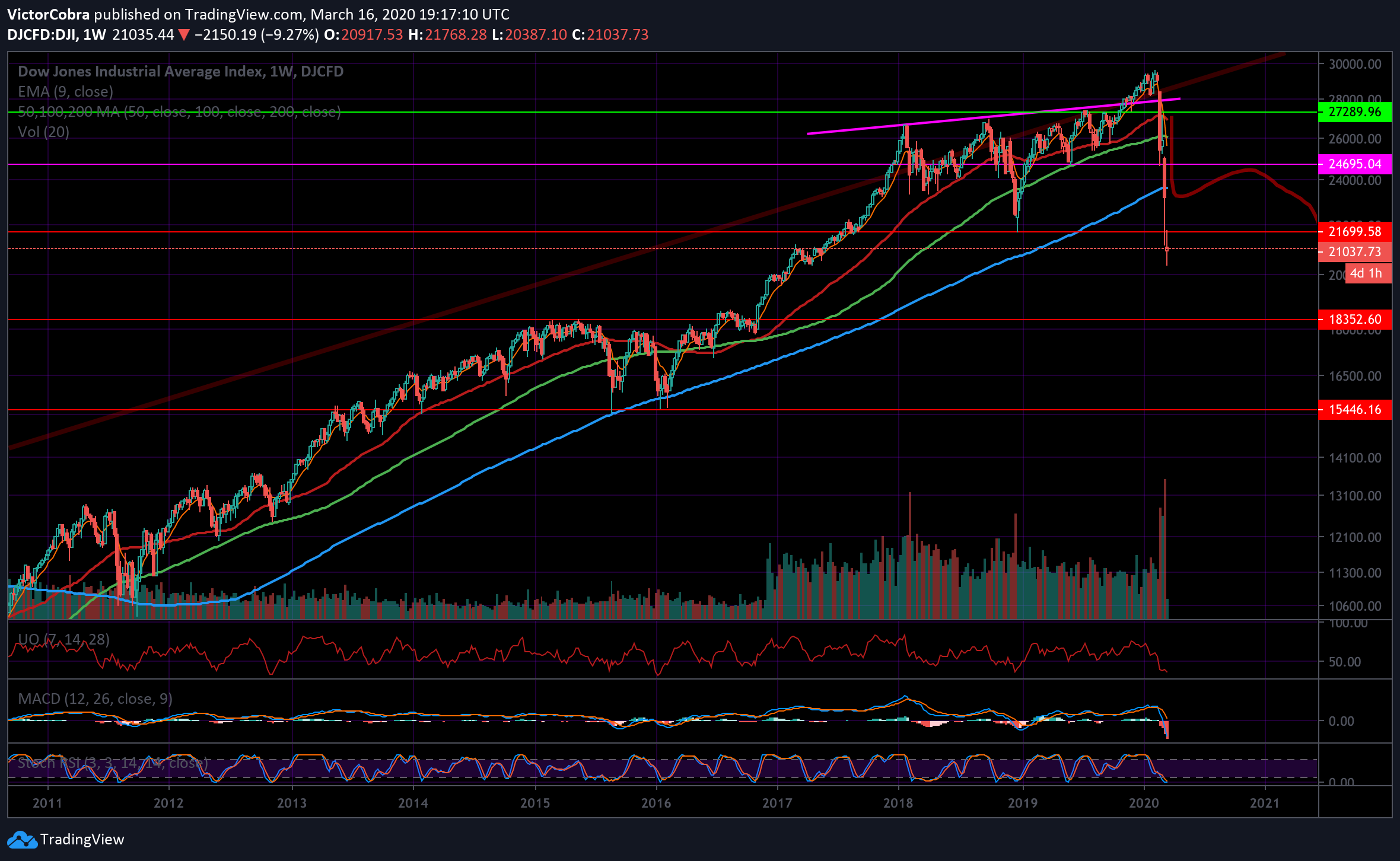Image resolution: width=1400 pixels, height=861 pixels.
Task: Click the 2019 year on time axis
Action: coord(1023,803)
